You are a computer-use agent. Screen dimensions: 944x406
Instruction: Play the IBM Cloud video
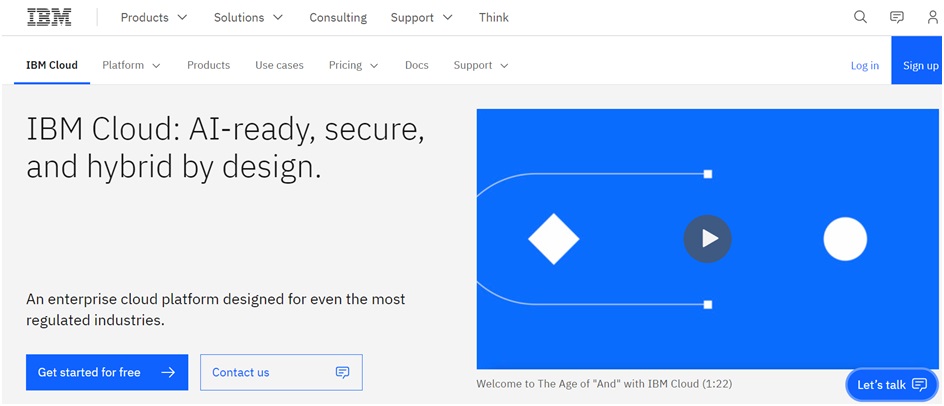707,239
